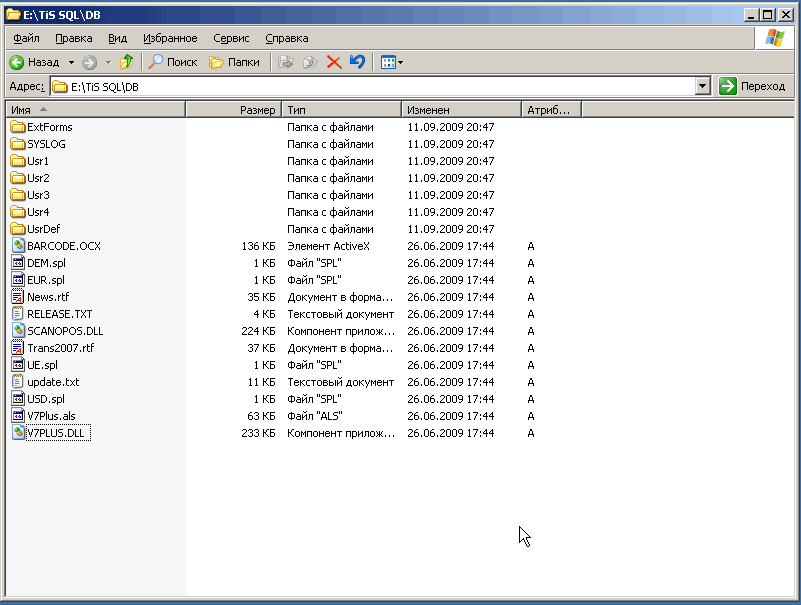Expand the address bar dropdown arrow
The width and height of the screenshot is (801, 605).
tap(702, 86)
